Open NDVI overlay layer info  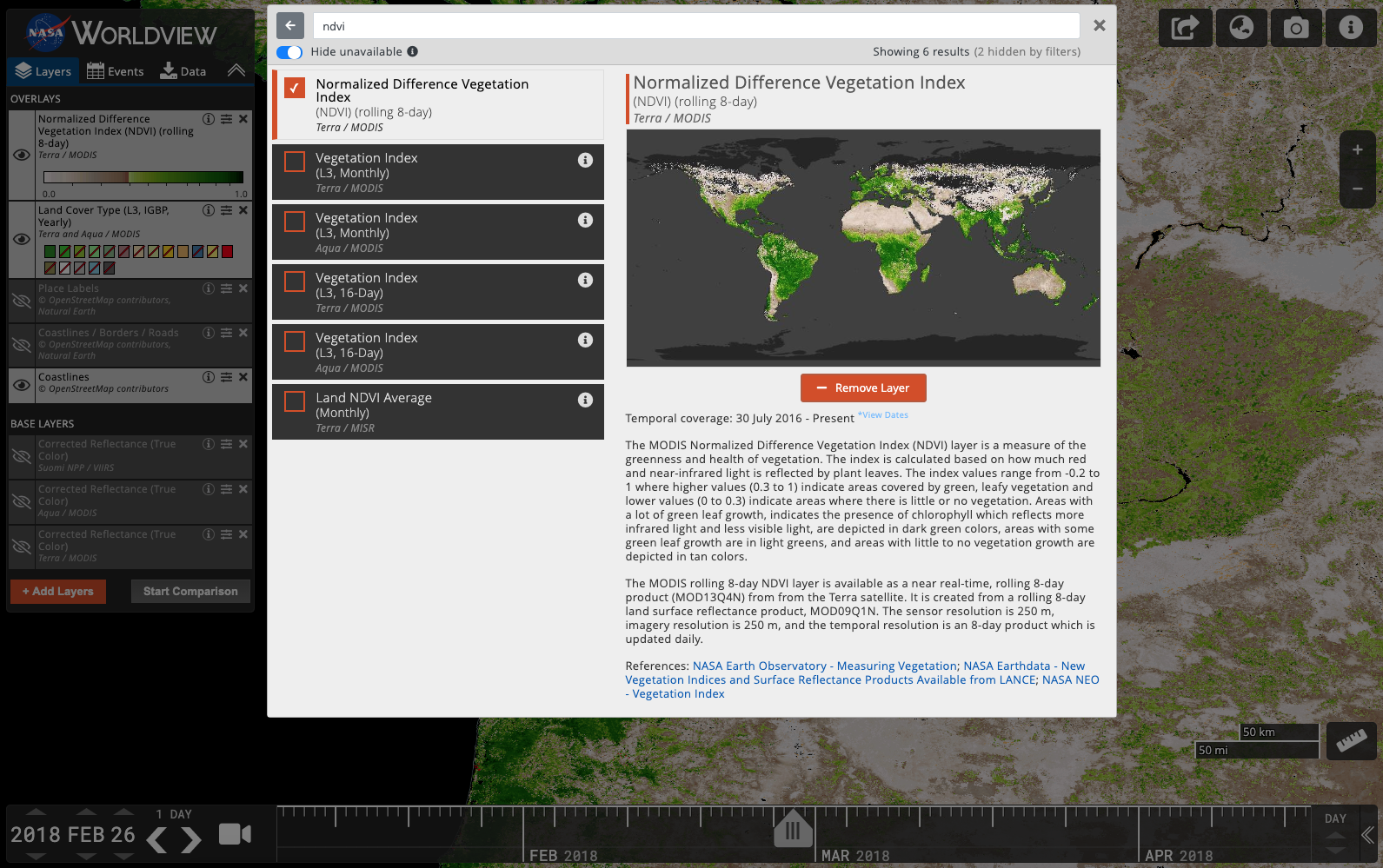point(209,119)
